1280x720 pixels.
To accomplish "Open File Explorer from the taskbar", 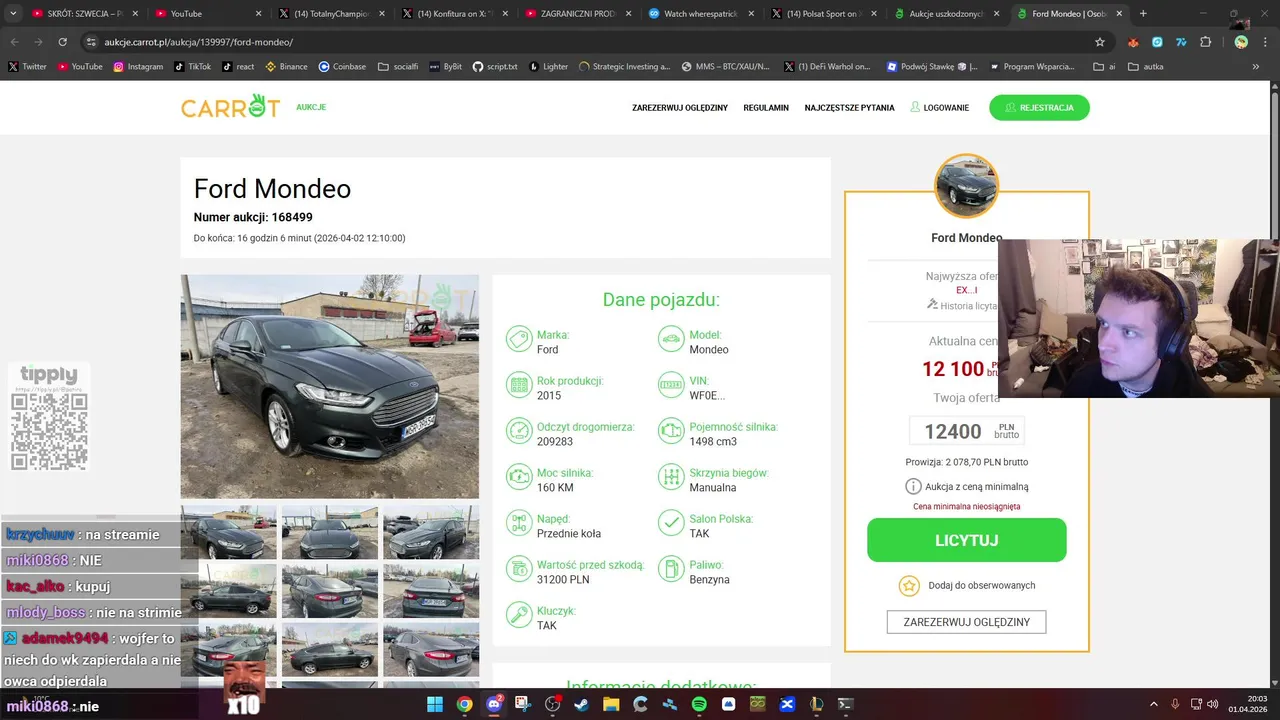I will click(x=611, y=704).
